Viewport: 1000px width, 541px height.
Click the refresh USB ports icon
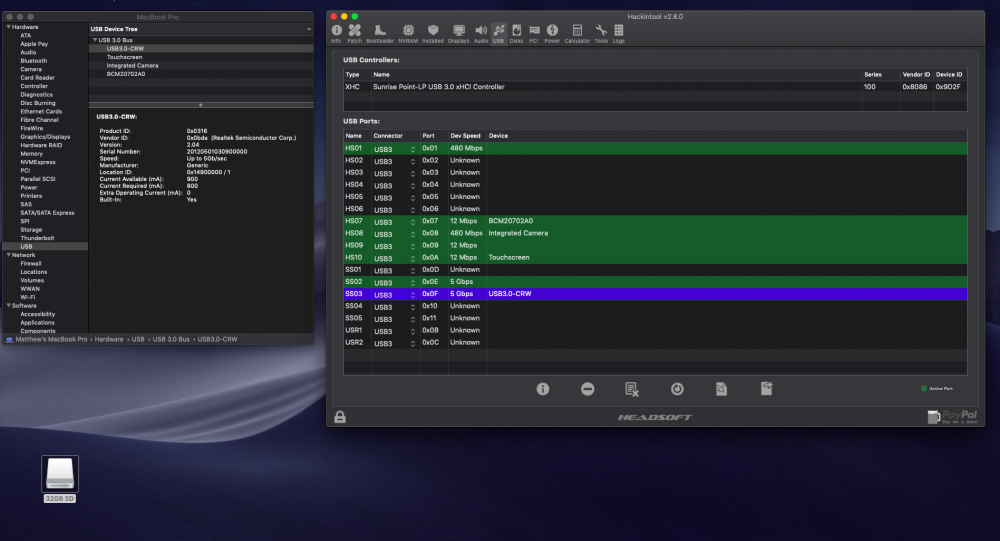(677, 389)
